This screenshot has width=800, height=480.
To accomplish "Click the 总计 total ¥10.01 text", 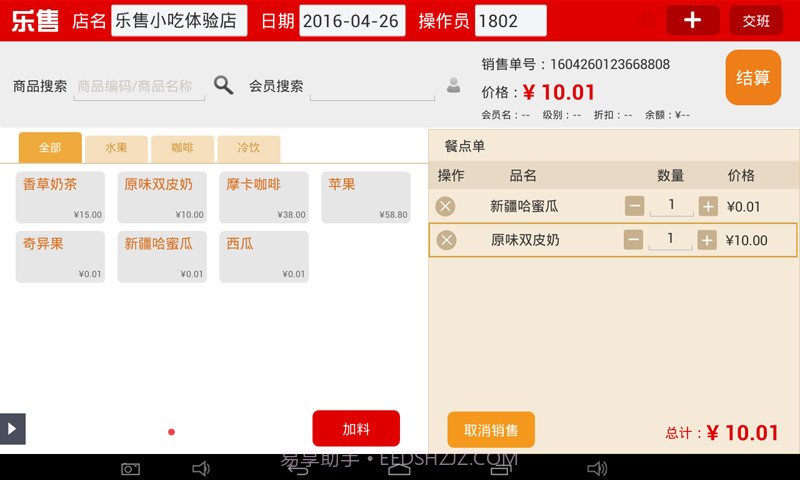I will pyautogui.click(x=722, y=433).
